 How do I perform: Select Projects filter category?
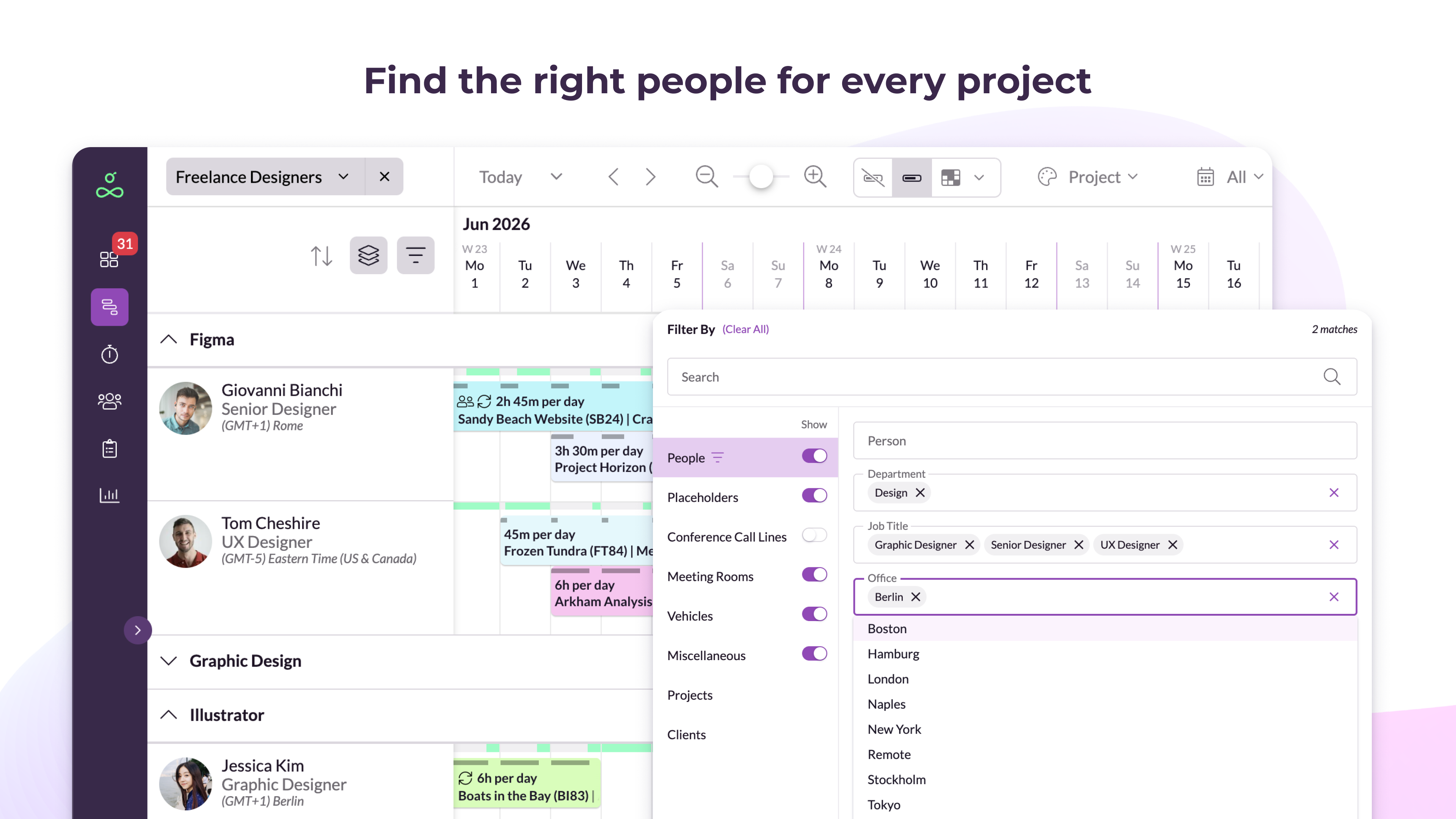coord(690,695)
